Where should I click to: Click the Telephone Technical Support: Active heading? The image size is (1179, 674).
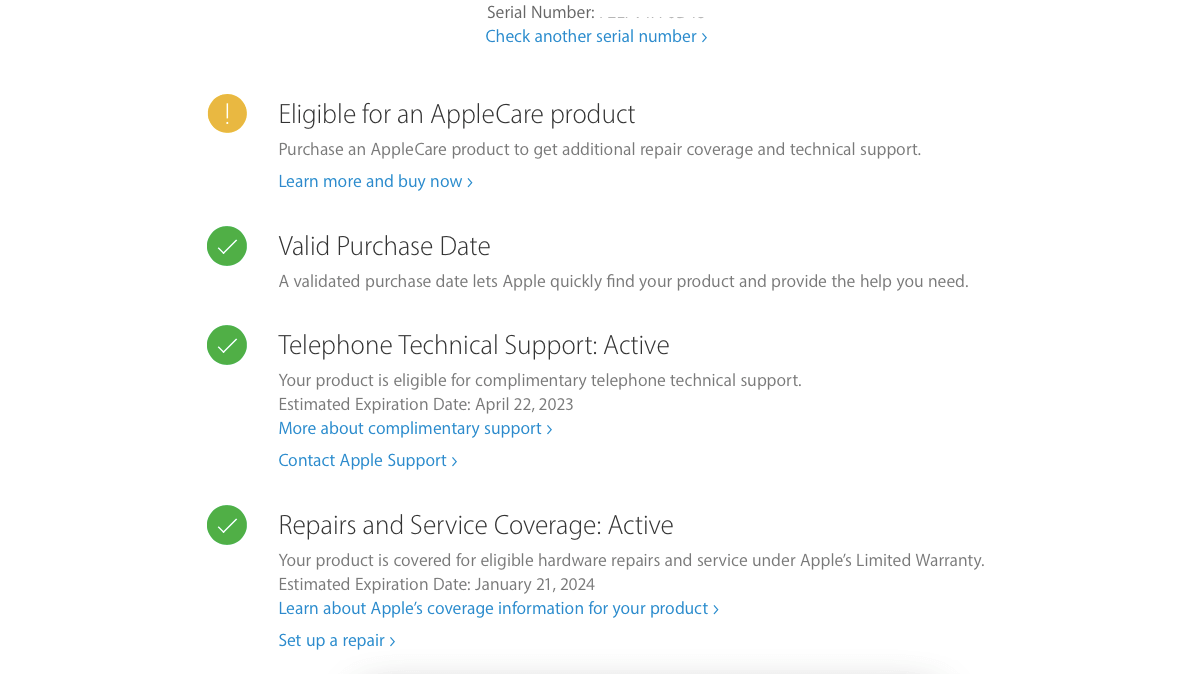(473, 345)
